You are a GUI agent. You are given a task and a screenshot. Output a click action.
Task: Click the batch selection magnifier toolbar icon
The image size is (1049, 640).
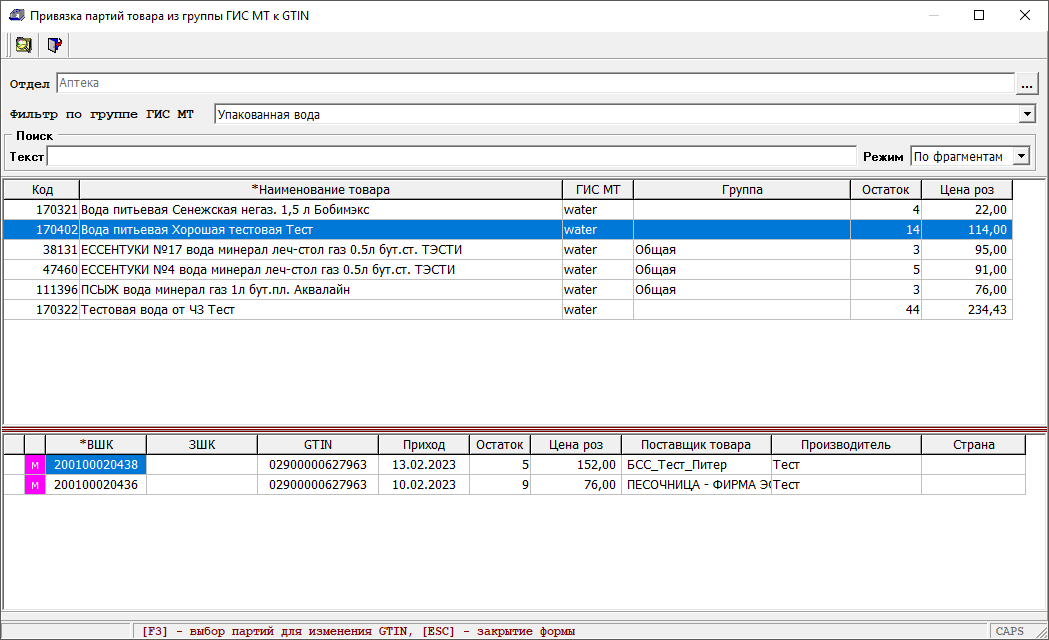tap(22, 45)
